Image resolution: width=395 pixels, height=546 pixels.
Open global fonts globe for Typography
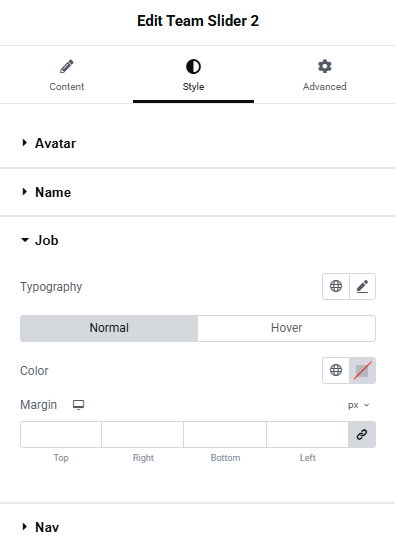(x=336, y=286)
